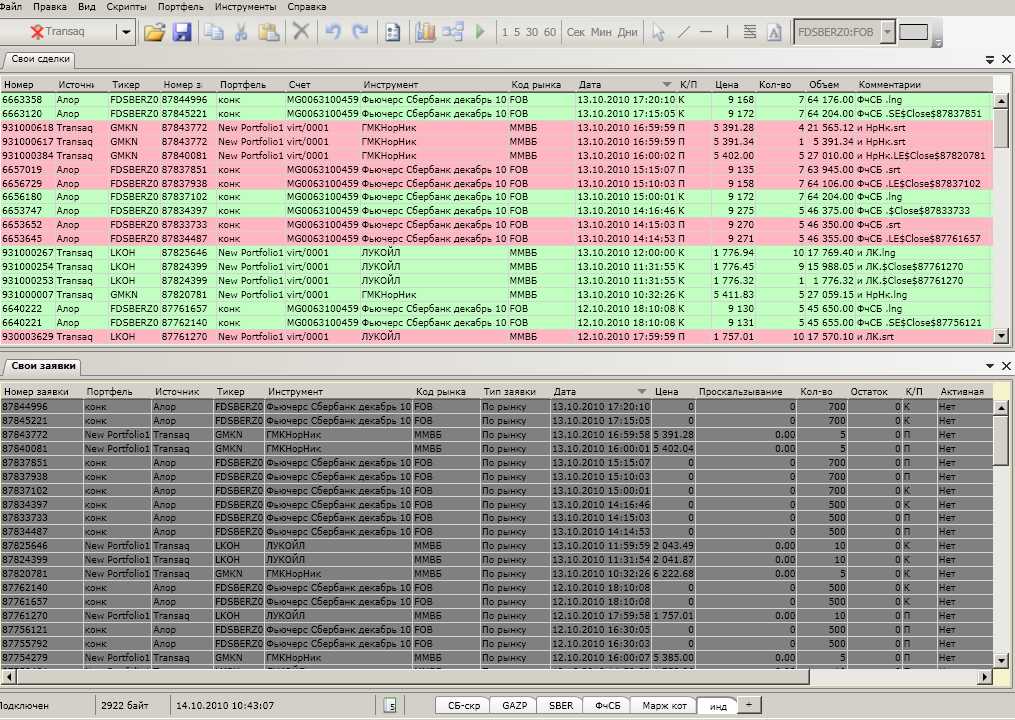Open the FDSBERZ0:FOB instrument dropdown
Screen dimensions: 1015x720
click(887, 32)
